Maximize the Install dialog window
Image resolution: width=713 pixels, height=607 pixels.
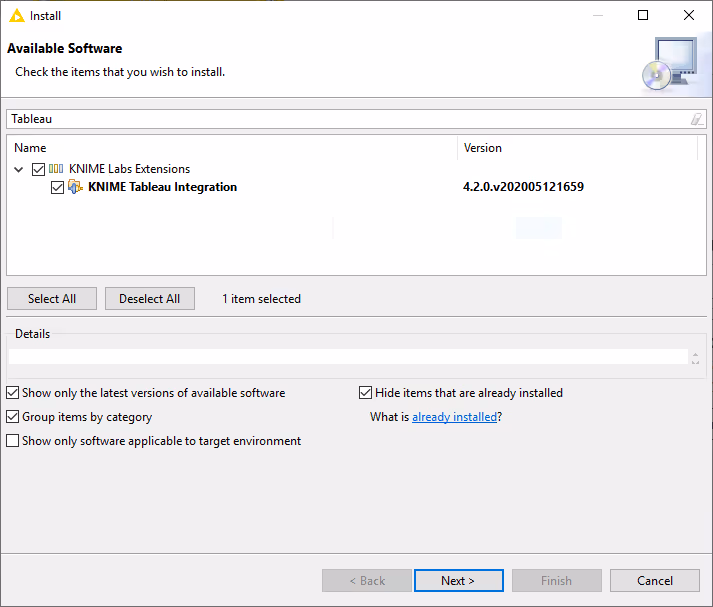click(x=643, y=16)
